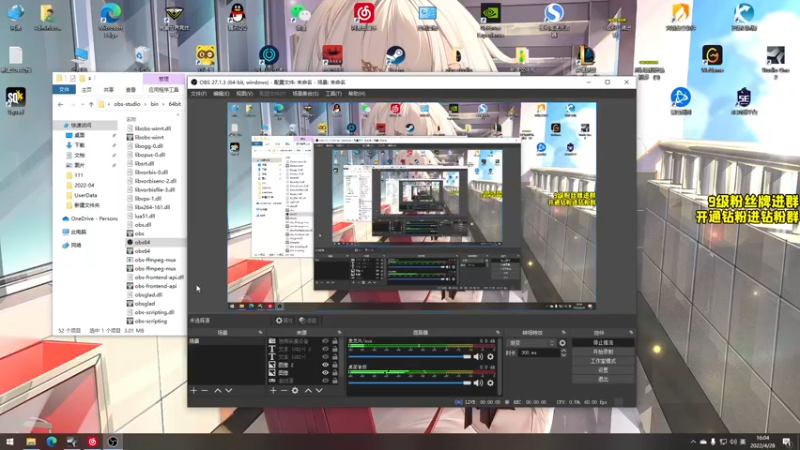Image resolution: width=800 pixels, height=450 pixels.
Task: Click the 开始录制 button
Action: tap(603, 352)
